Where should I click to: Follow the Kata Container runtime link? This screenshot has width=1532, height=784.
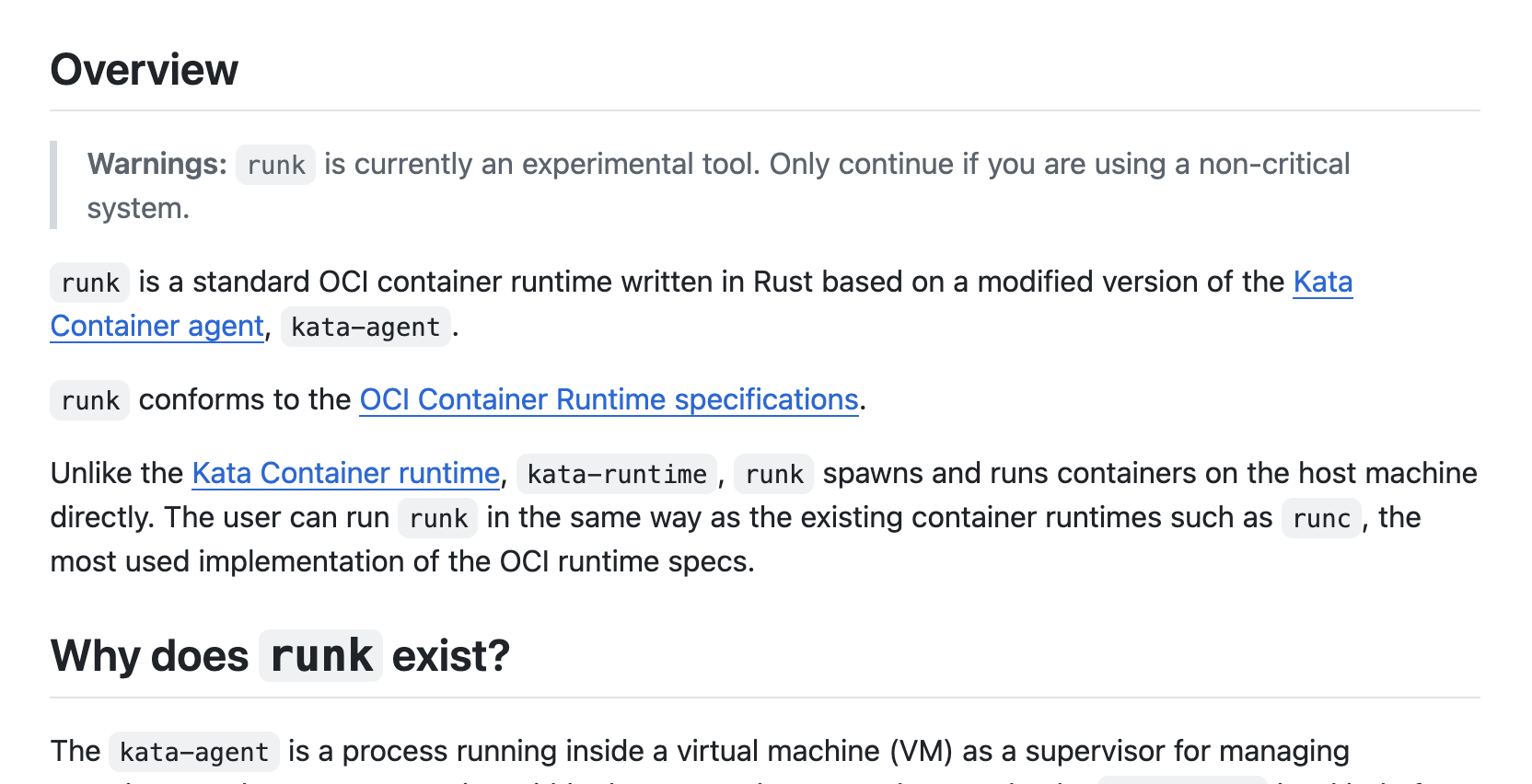pos(345,474)
